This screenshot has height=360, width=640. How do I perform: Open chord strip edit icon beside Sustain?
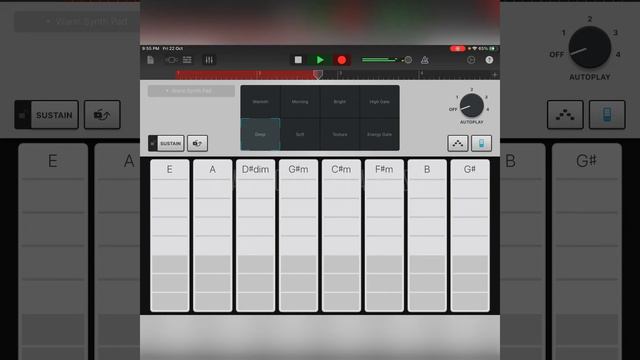coord(198,143)
